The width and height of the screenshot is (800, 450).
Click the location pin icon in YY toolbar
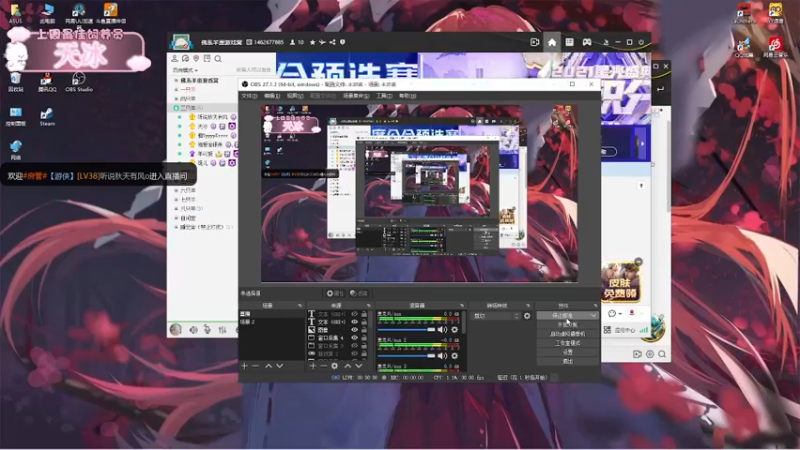pyautogui.click(x=196, y=59)
